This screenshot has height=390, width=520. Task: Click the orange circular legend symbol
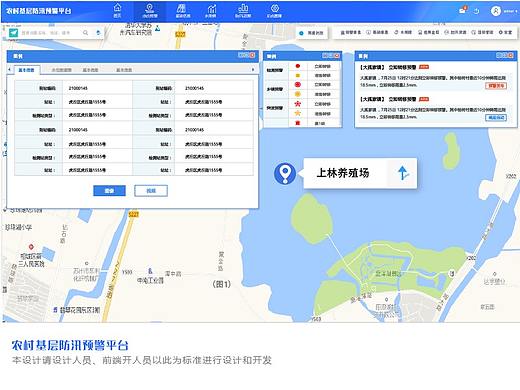point(298,94)
